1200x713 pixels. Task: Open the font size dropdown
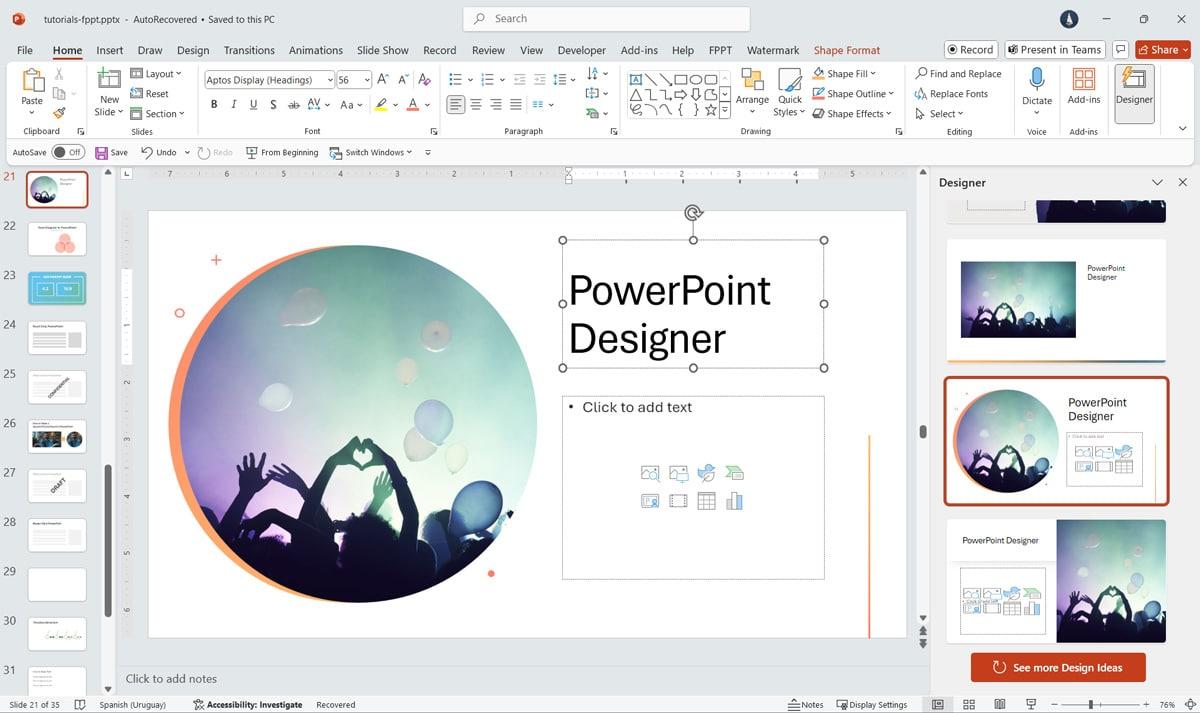click(365, 79)
